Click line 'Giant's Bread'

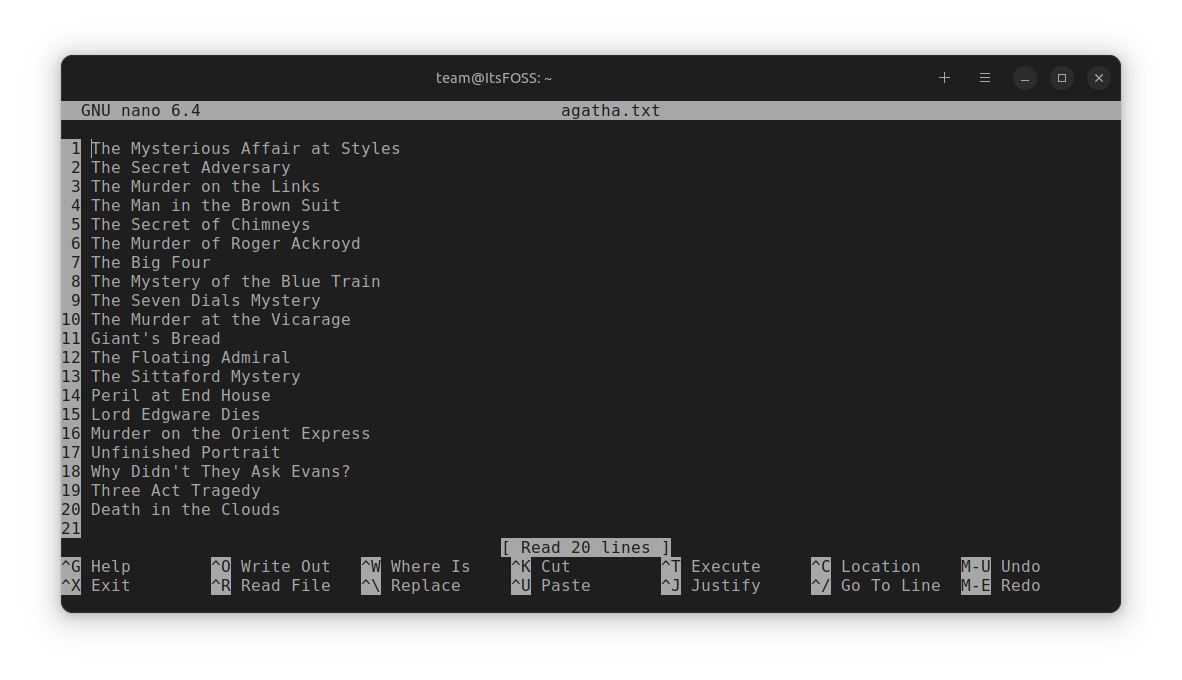156,338
